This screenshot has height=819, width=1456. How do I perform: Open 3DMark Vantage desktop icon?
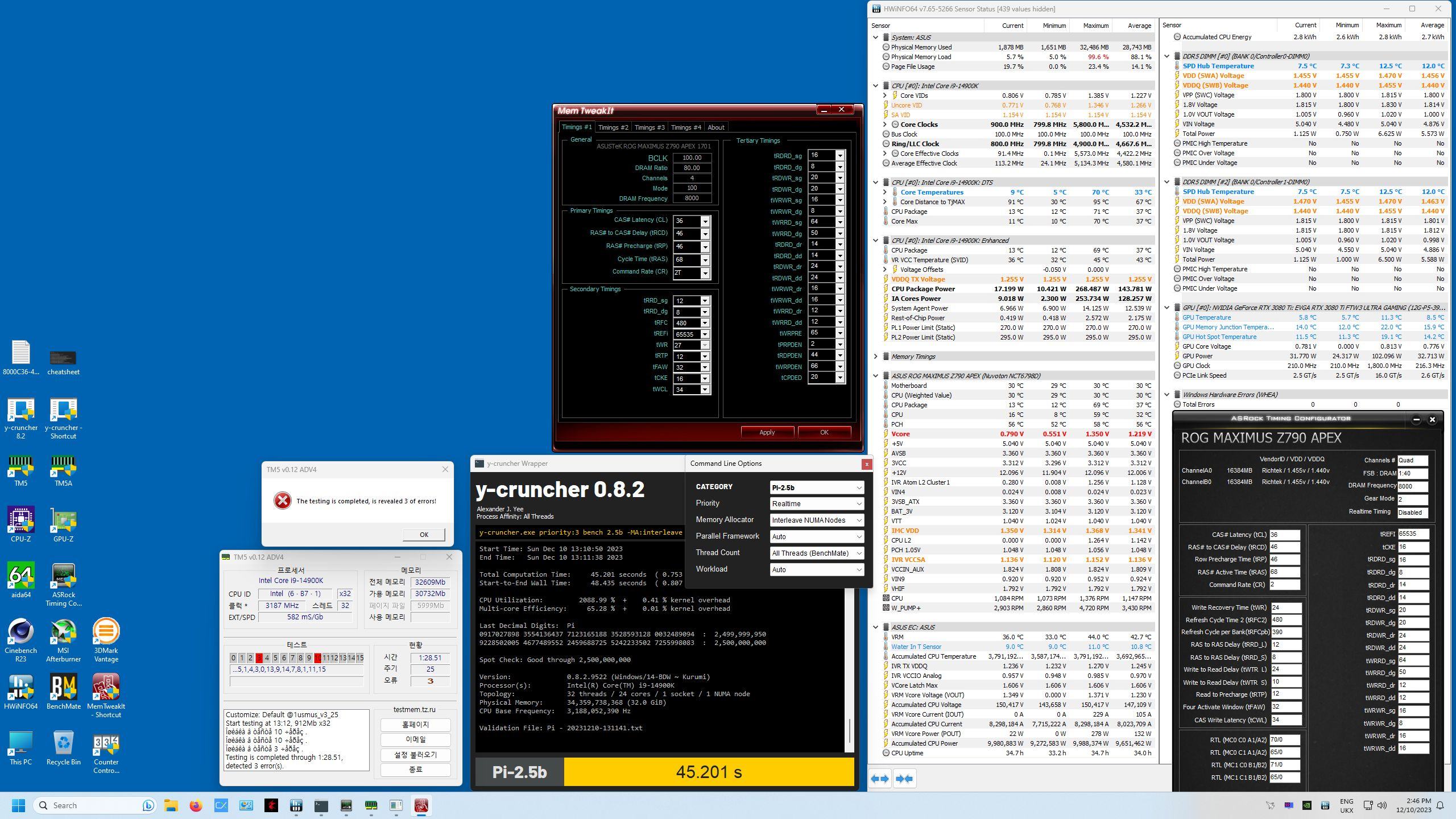tap(106, 640)
